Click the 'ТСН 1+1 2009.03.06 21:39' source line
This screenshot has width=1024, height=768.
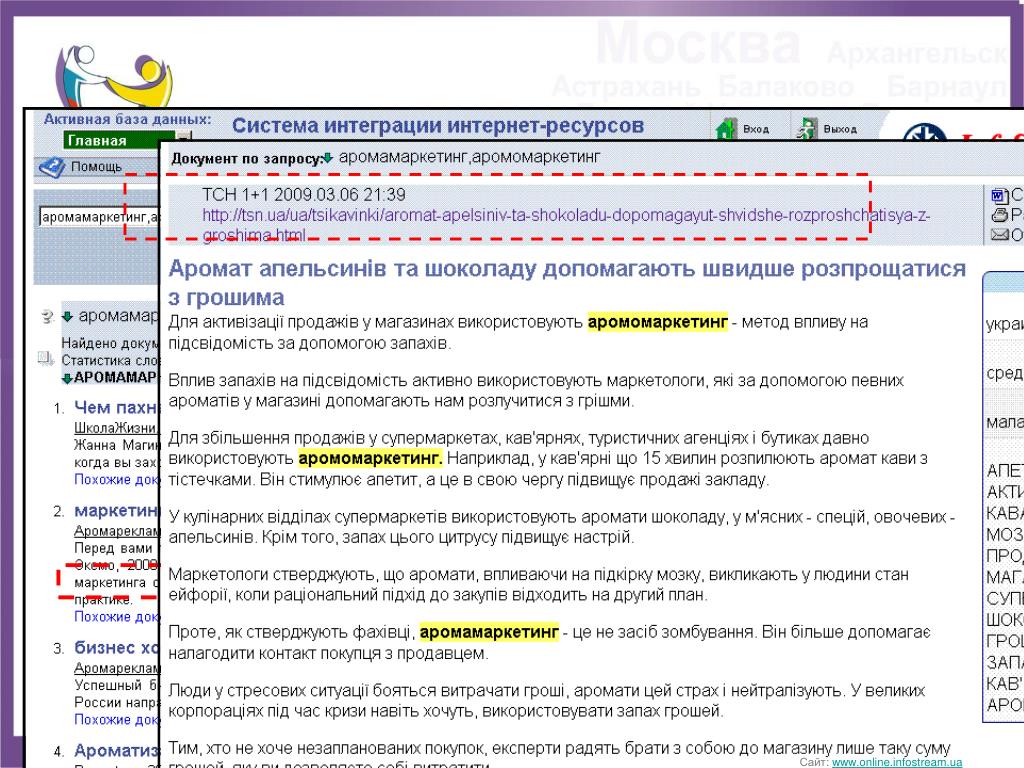[304, 195]
